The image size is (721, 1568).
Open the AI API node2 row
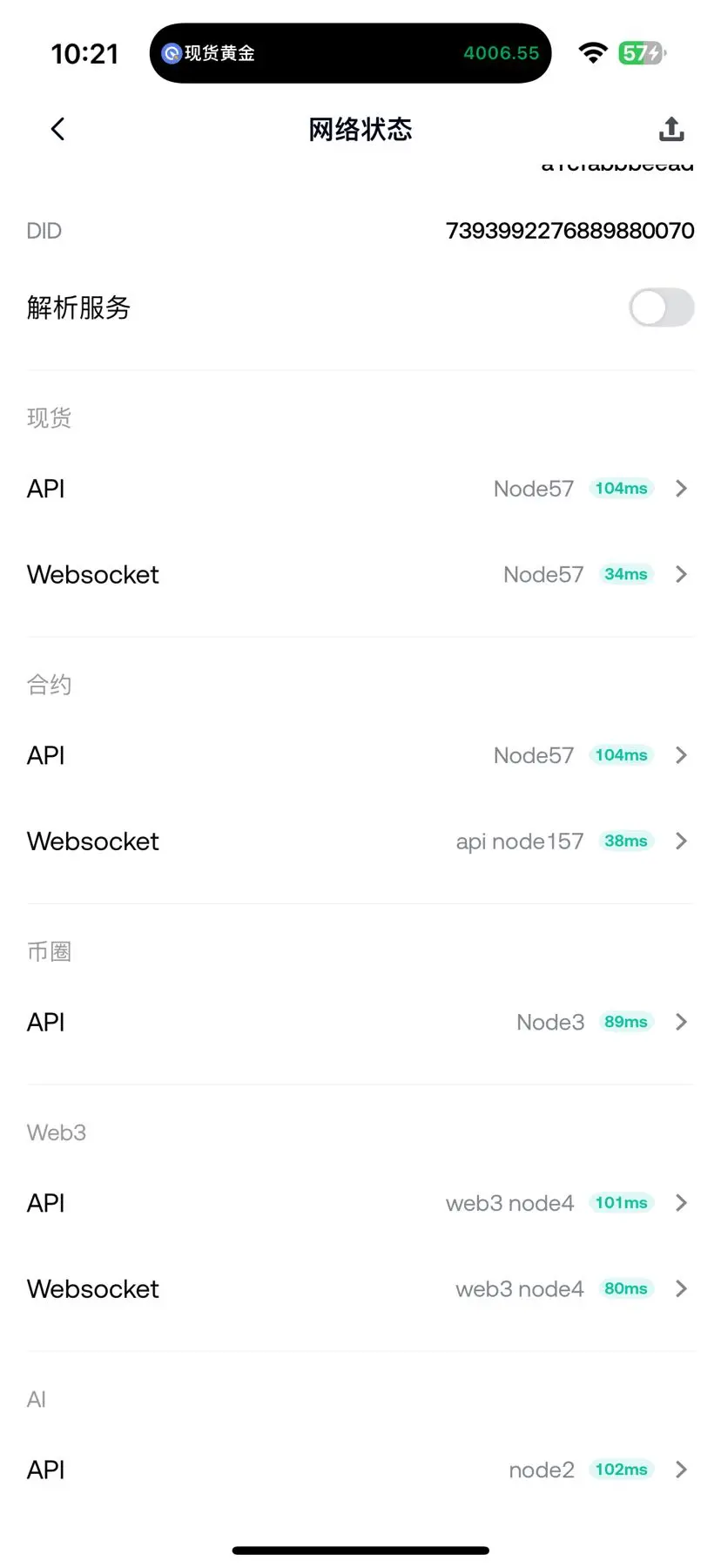click(x=360, y=1470)
